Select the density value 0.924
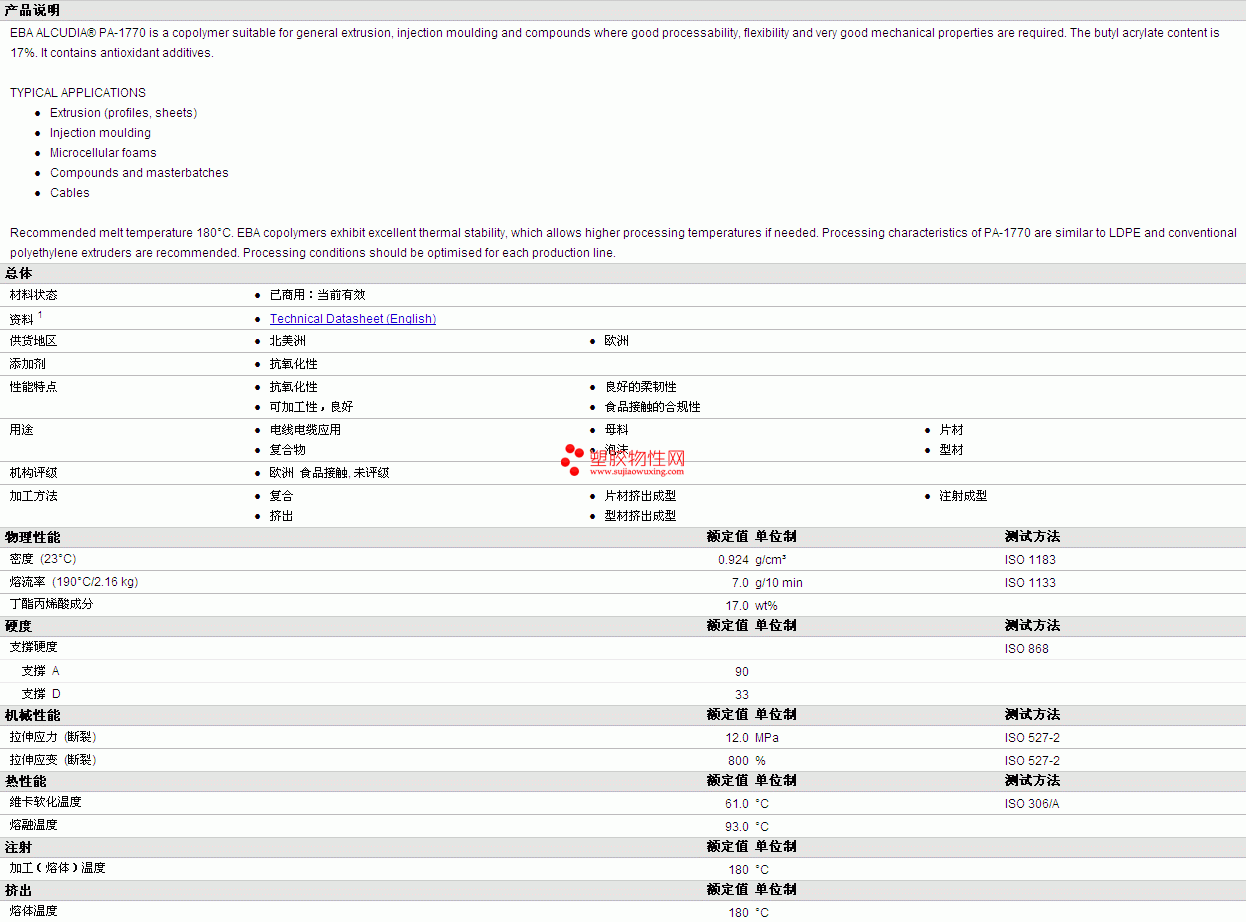The height and width of the screenshot is (922, 1246). pyautogui.click(x=733, y=560)
